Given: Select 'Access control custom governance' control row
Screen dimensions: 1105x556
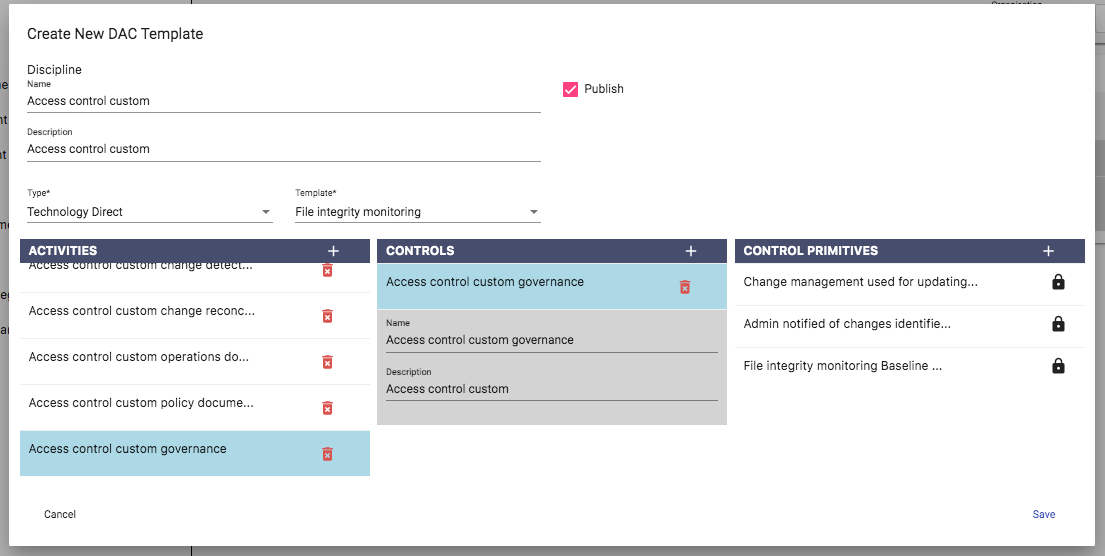Looking at the screenshot, I should [x=552, y=286].
